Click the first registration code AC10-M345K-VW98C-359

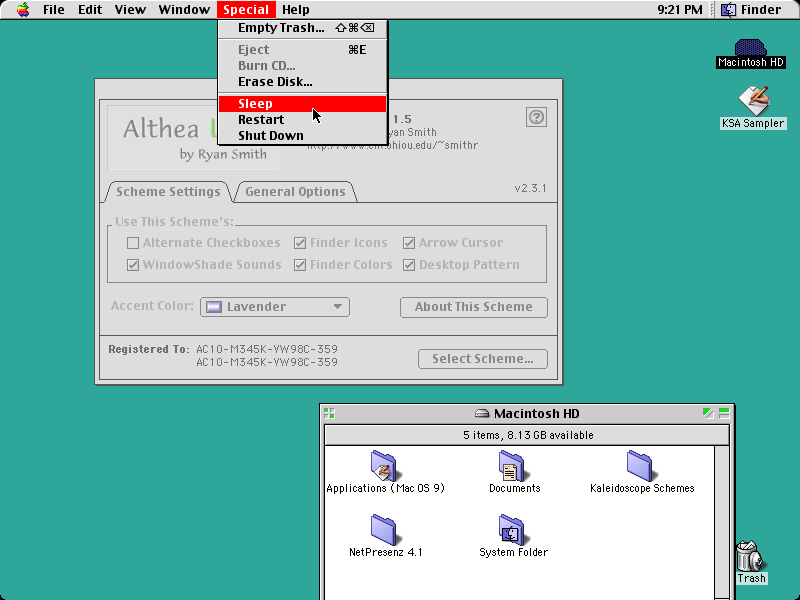[267, 349]
